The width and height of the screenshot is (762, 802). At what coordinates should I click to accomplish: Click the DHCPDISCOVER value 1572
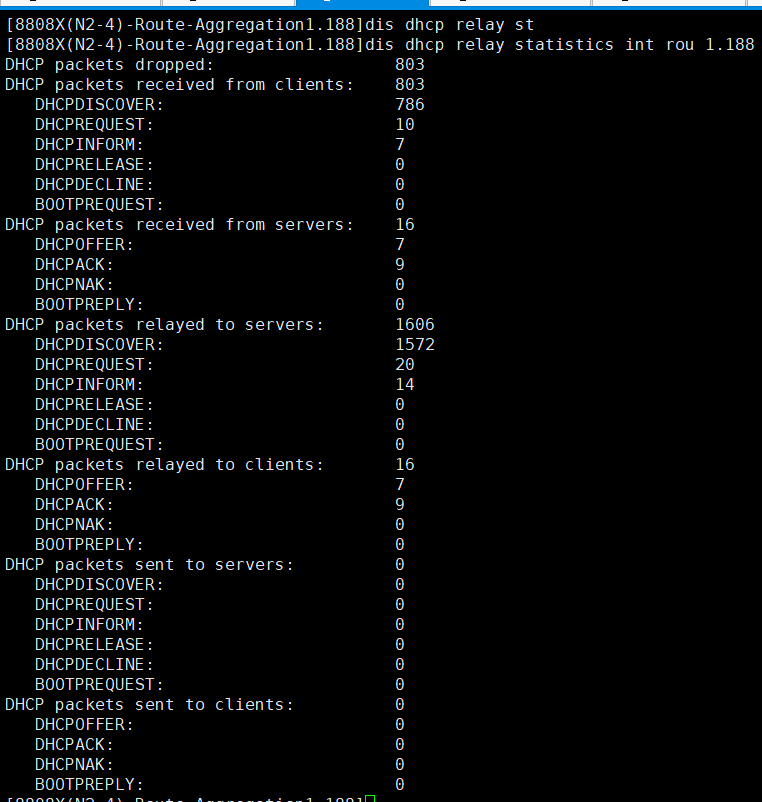click(415, 344)
